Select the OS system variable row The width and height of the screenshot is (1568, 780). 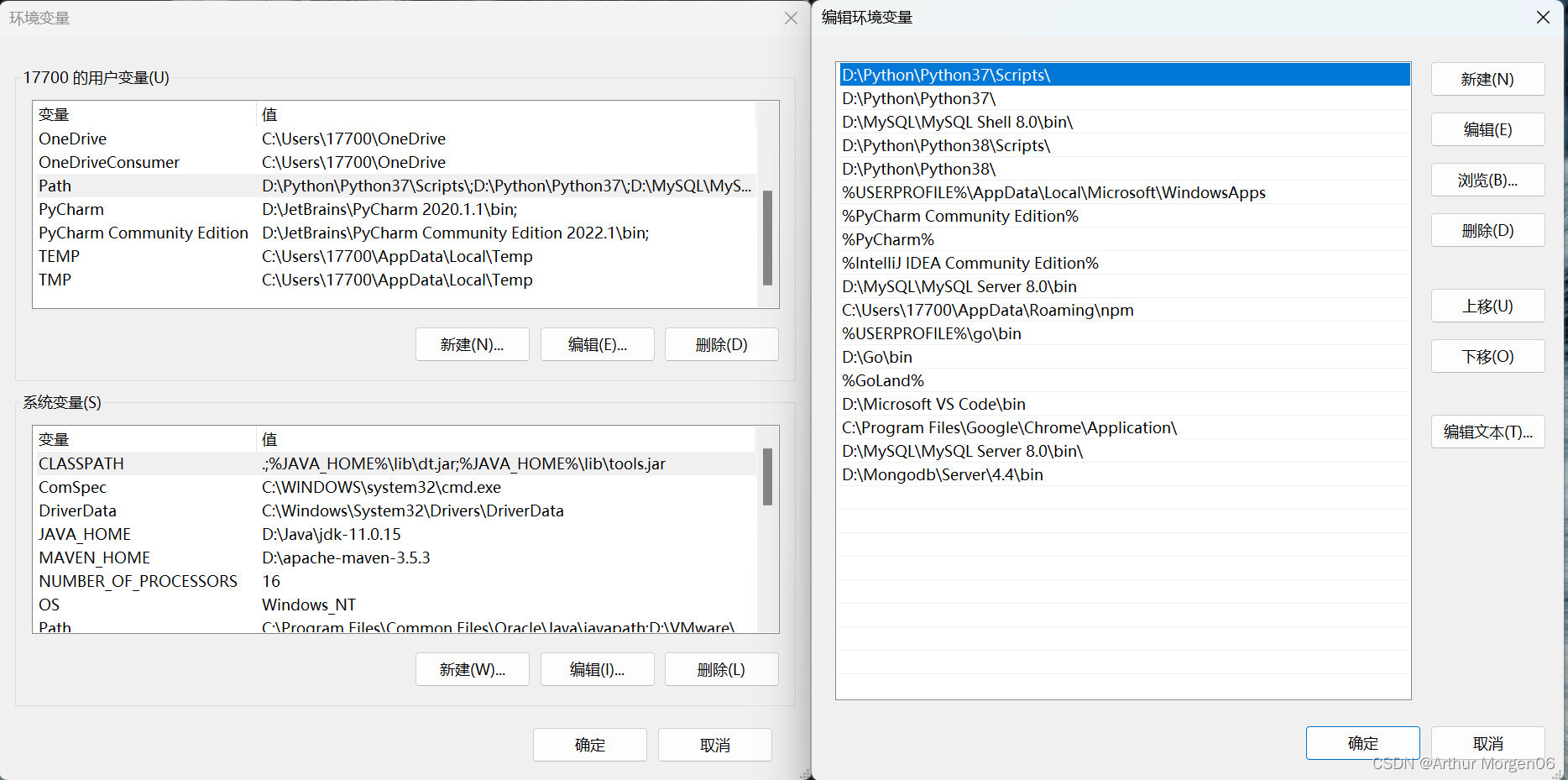[x=395, y=605]
